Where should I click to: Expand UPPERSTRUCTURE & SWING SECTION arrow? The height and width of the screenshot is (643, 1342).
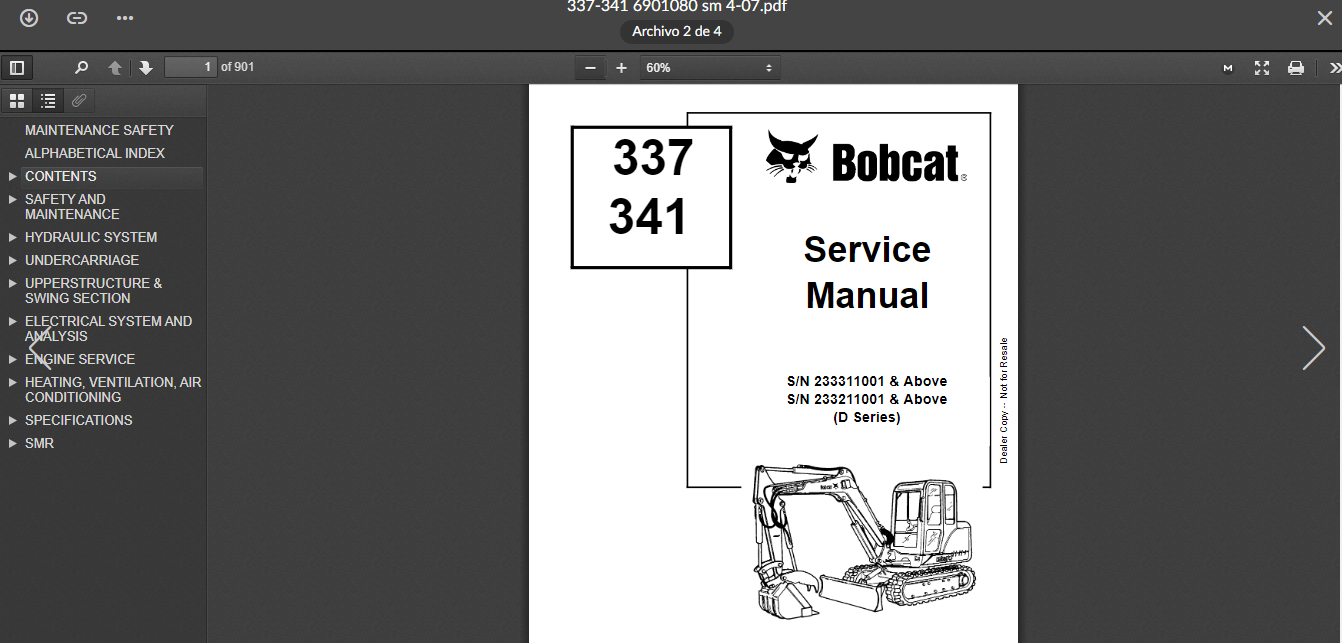[13, 283]
